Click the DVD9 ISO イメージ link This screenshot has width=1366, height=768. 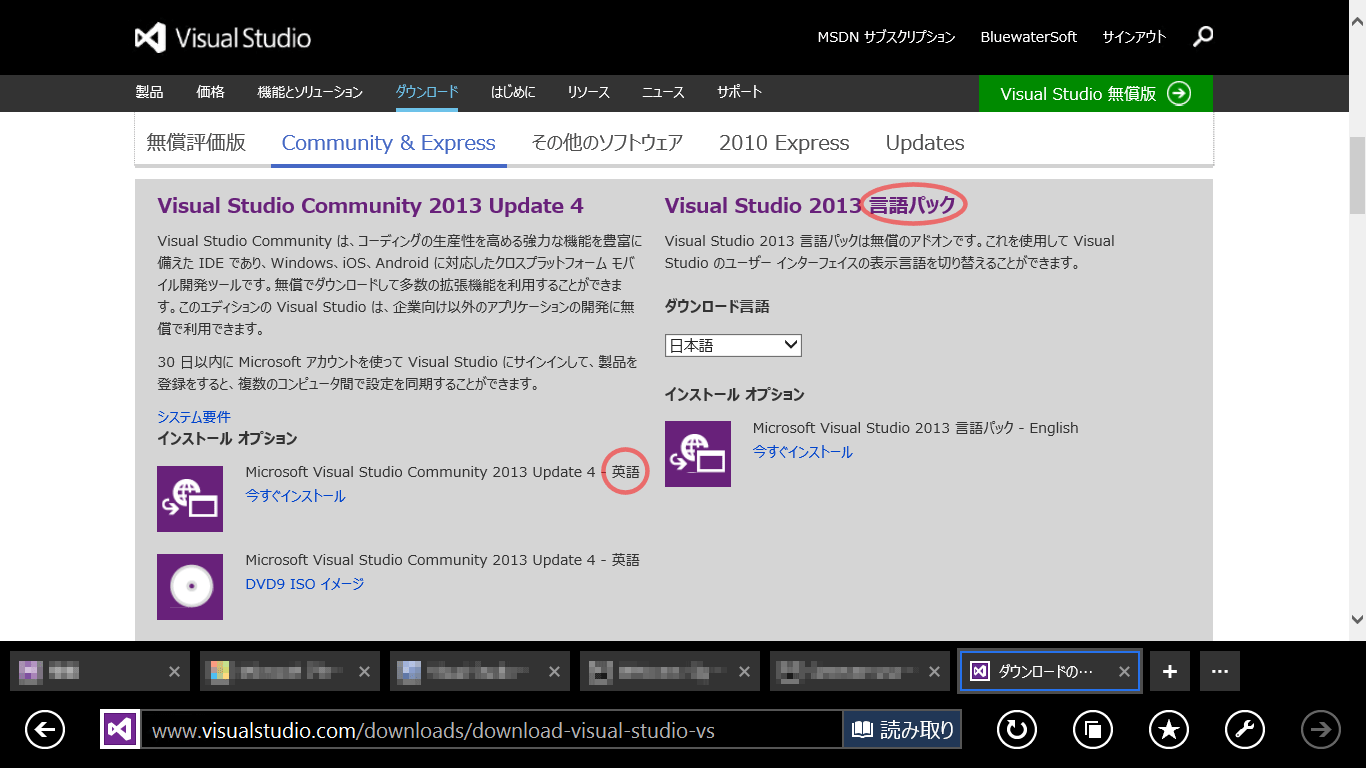(305, 584)
